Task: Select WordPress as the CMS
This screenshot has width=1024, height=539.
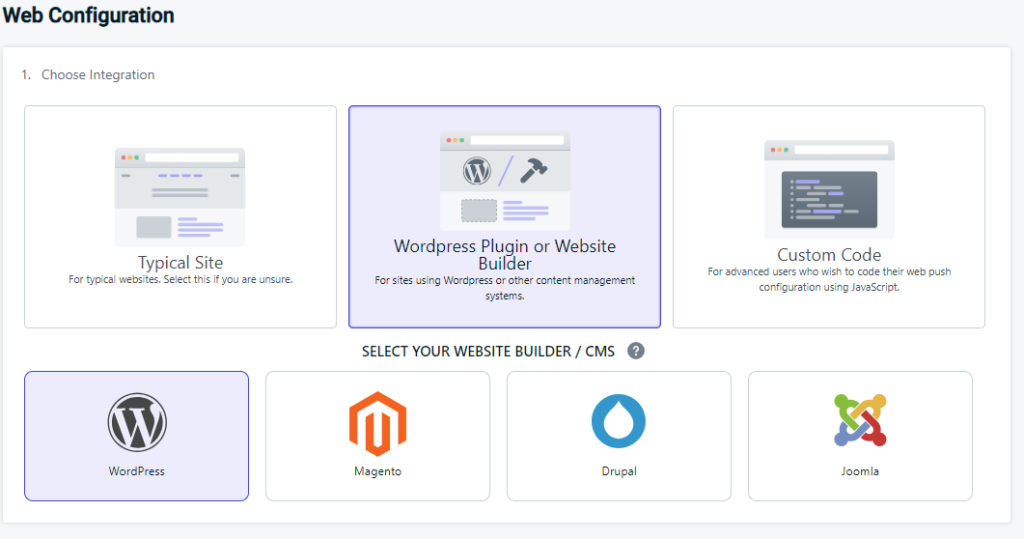Action: click(136, 436)
